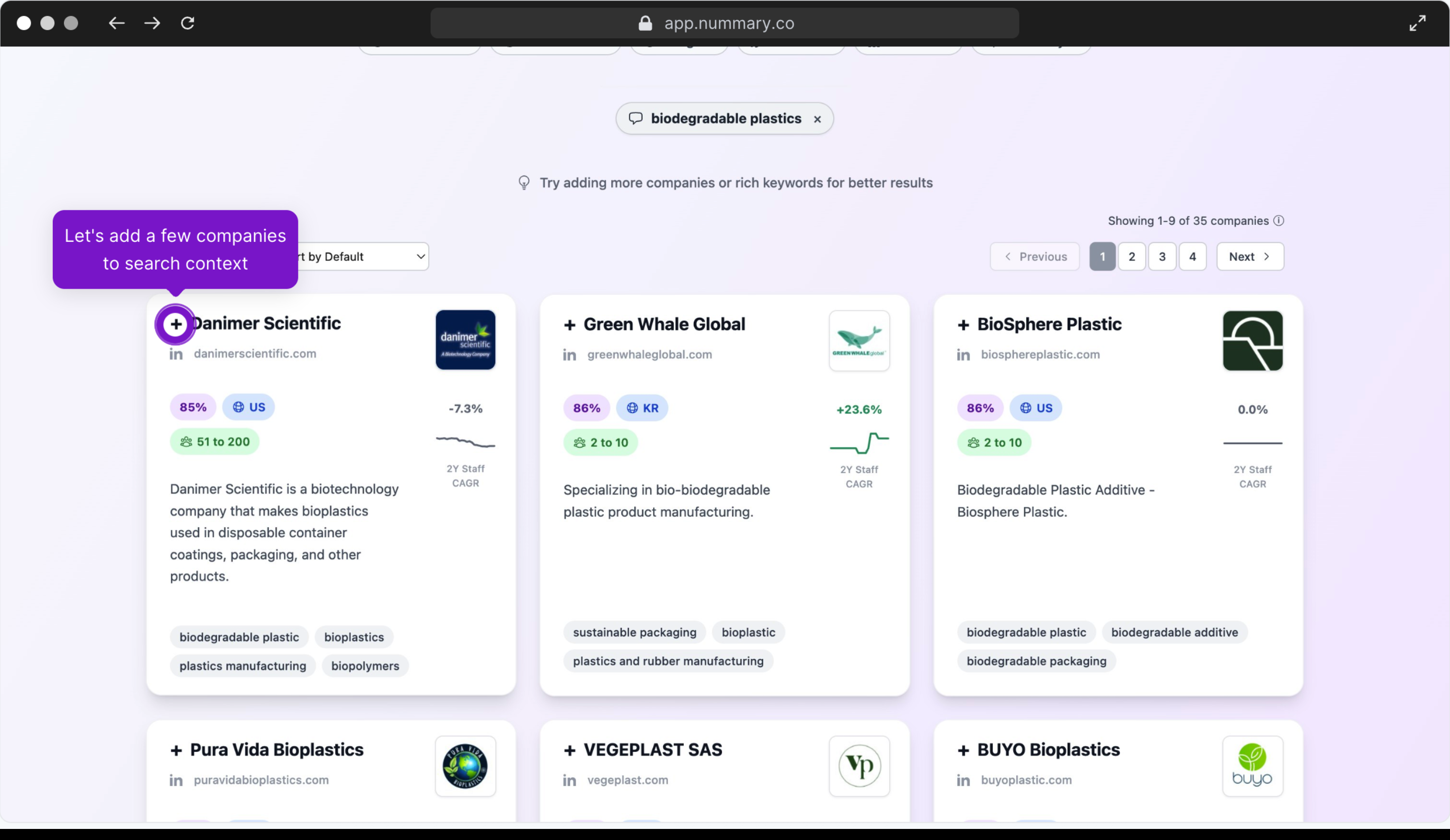Click the KR country badge
1450x840 pixels.
(642, 408)
